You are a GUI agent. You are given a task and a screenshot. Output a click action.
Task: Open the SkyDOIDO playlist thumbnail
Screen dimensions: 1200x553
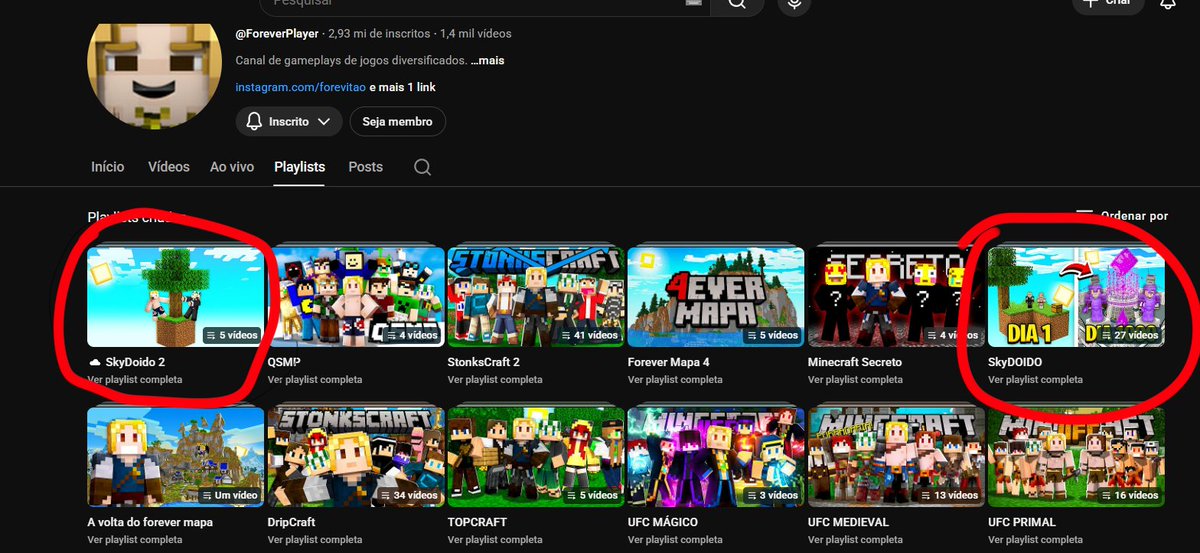click(x=1076, y=297)
